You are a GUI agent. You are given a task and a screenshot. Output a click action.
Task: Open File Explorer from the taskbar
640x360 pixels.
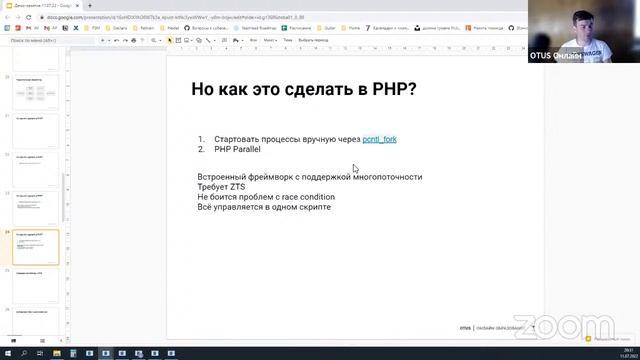pyautogui.click(x=57, y=353)
